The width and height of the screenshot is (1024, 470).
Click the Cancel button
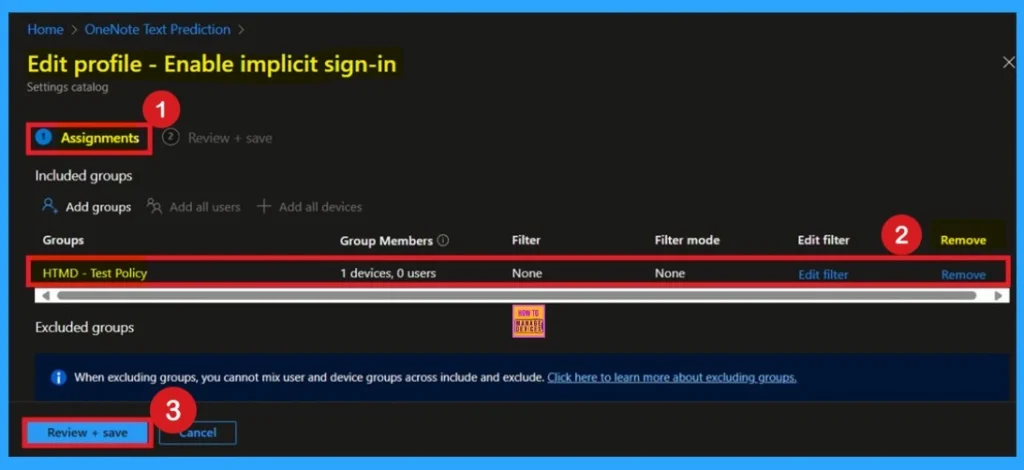point(198,433)
